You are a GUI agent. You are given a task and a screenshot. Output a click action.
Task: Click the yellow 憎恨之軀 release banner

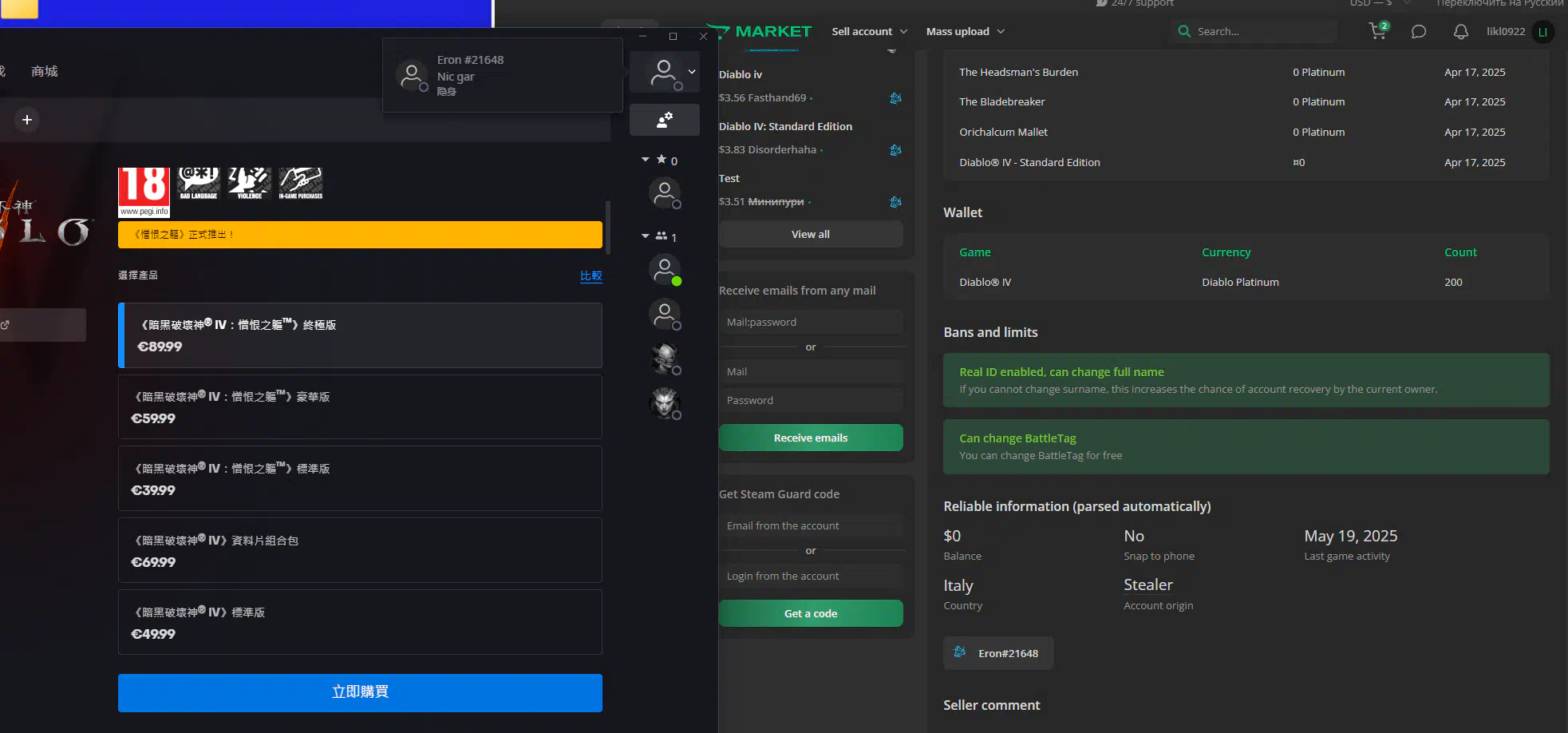pyautogui.click(x=360, y=235)
